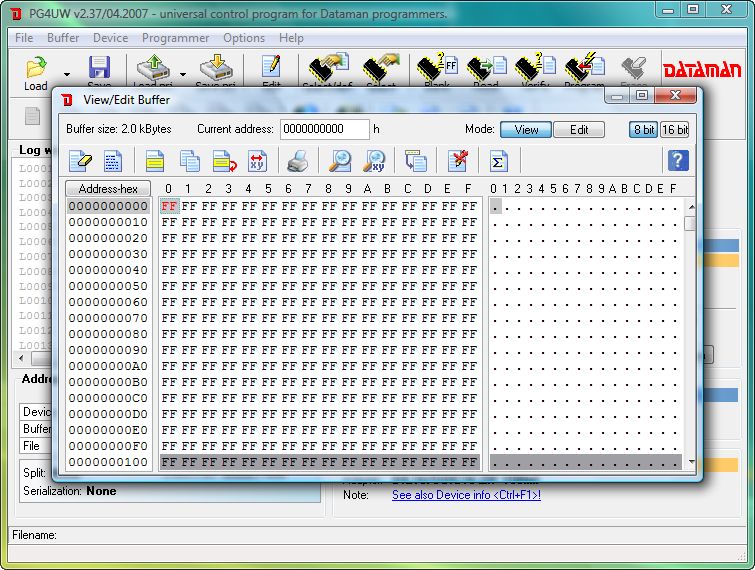The image size is (755, 570).
Task: Expand the Load prj dropdown arrow
Action: pos(182,73)
